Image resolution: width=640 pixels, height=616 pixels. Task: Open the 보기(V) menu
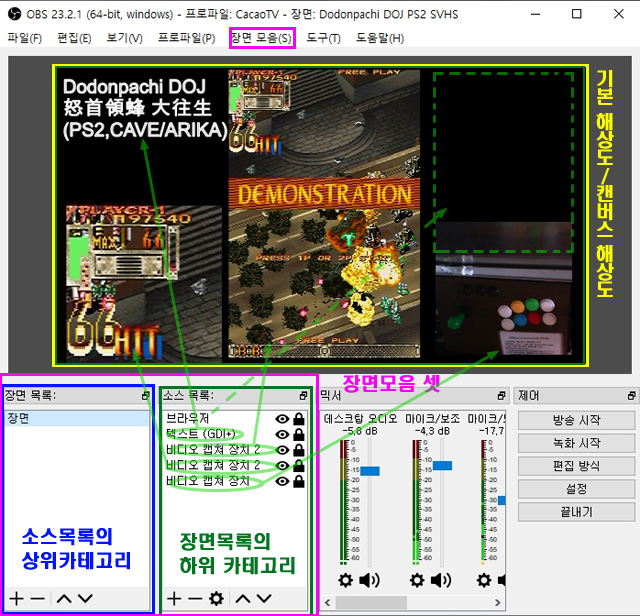coord(124,38)
